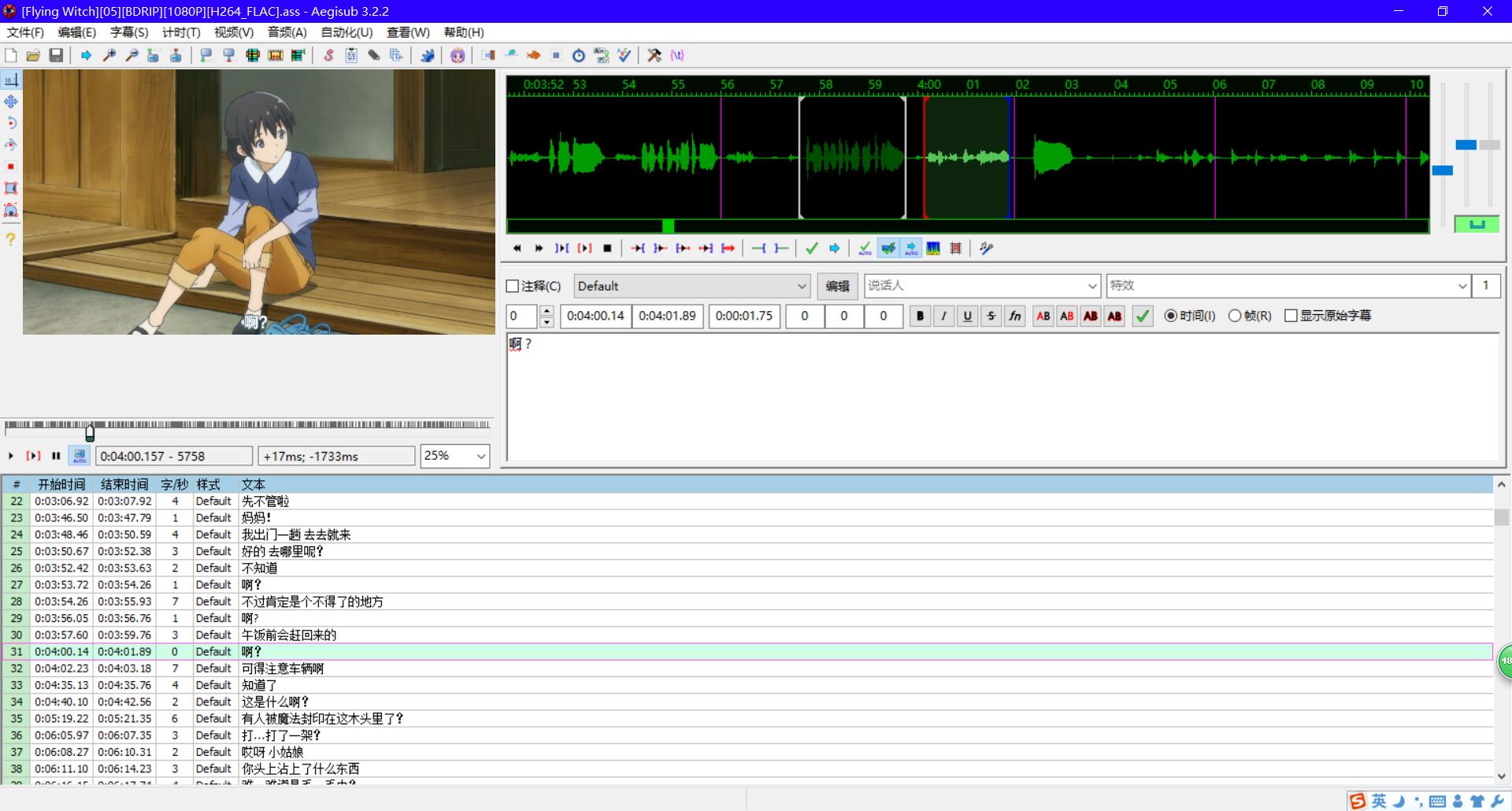The image size is (1512, 811).
Task: Toggle automatic audio scrolling to selection
Action: [910, 248]
